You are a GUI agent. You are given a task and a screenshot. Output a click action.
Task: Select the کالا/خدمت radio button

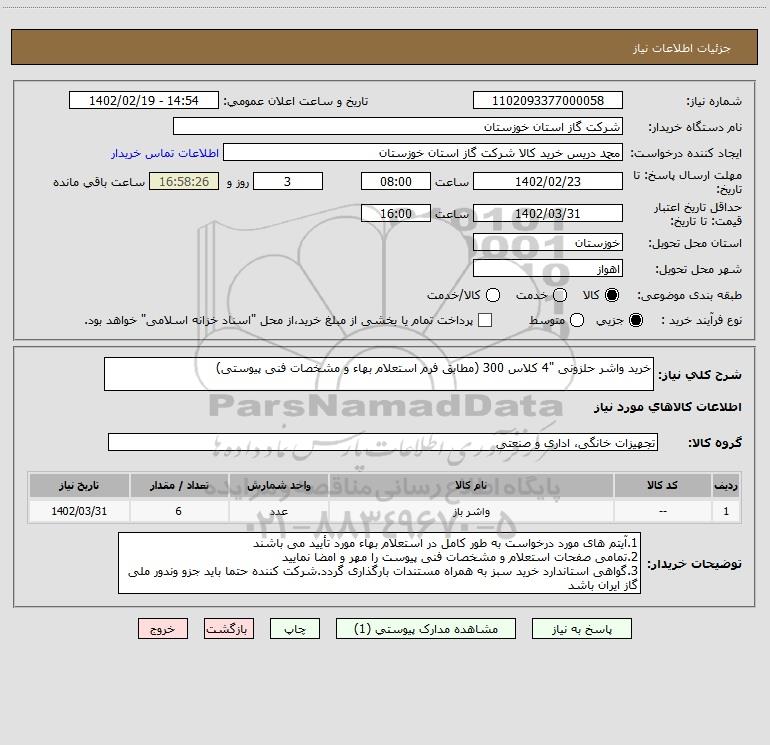pyautogui.click(x=493, y=295)
